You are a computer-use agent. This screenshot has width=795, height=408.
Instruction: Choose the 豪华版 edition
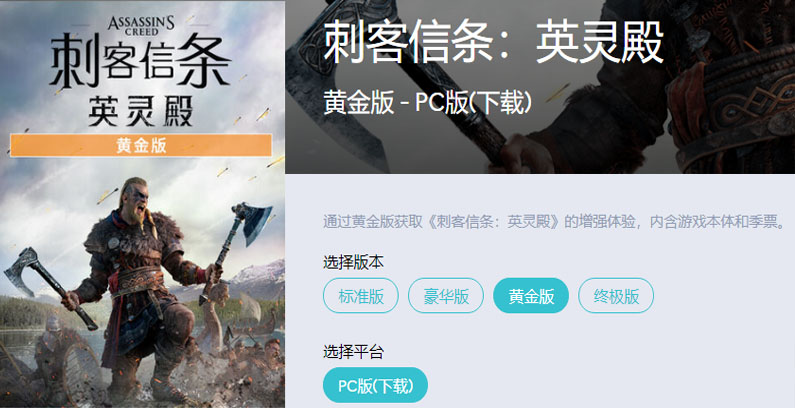pos(446,295)
